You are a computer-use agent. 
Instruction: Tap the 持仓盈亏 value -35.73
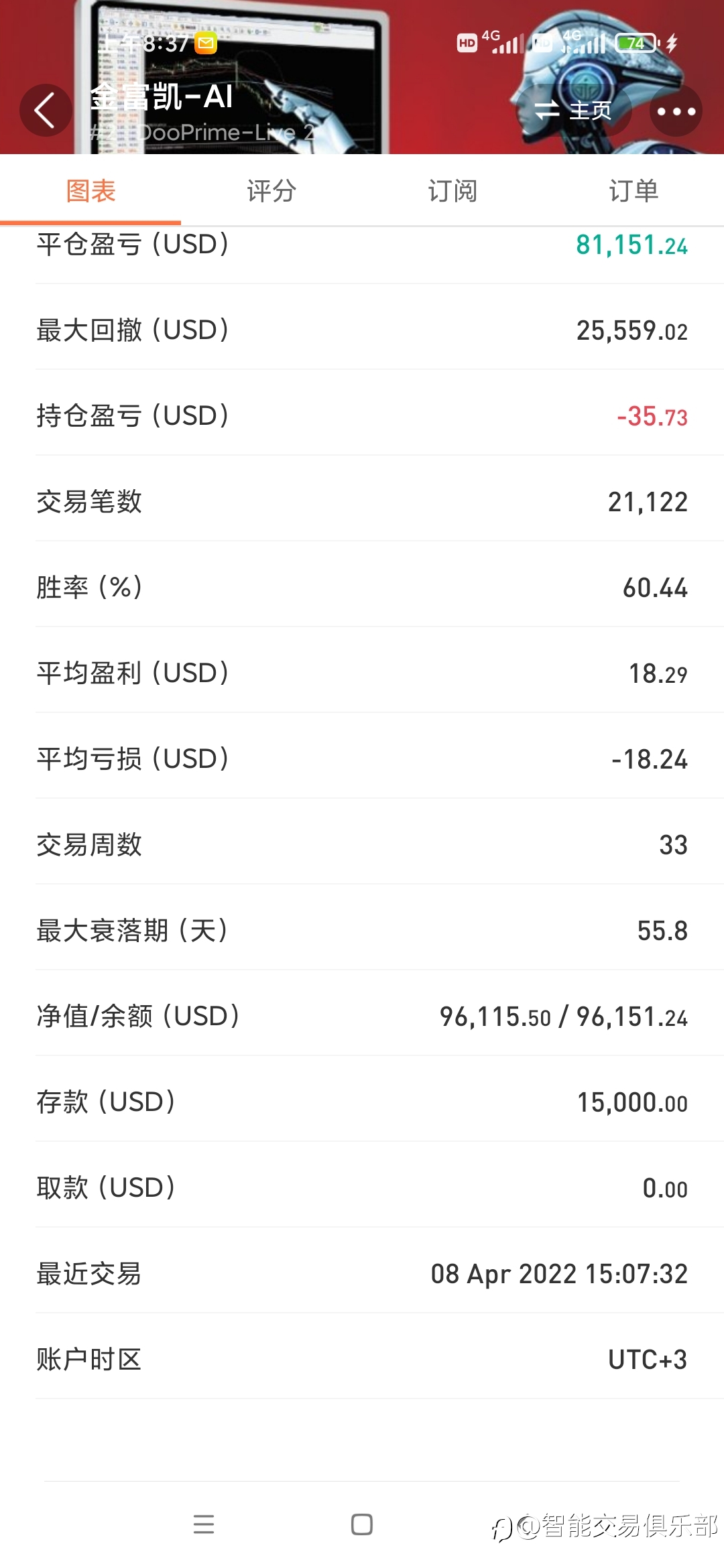click(652, 416)
